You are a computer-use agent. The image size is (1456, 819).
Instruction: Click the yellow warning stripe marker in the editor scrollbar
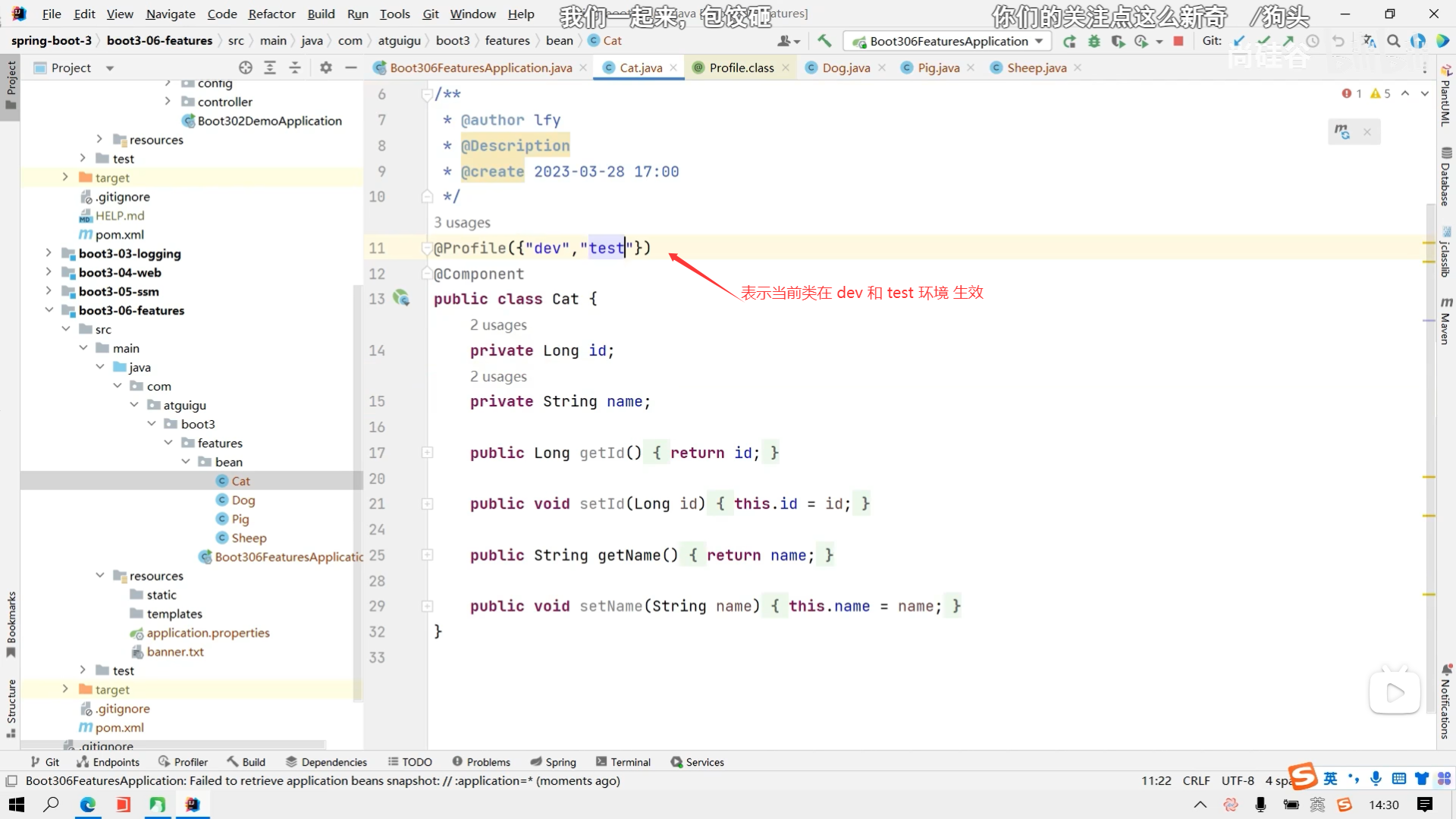pos(1429,477)
